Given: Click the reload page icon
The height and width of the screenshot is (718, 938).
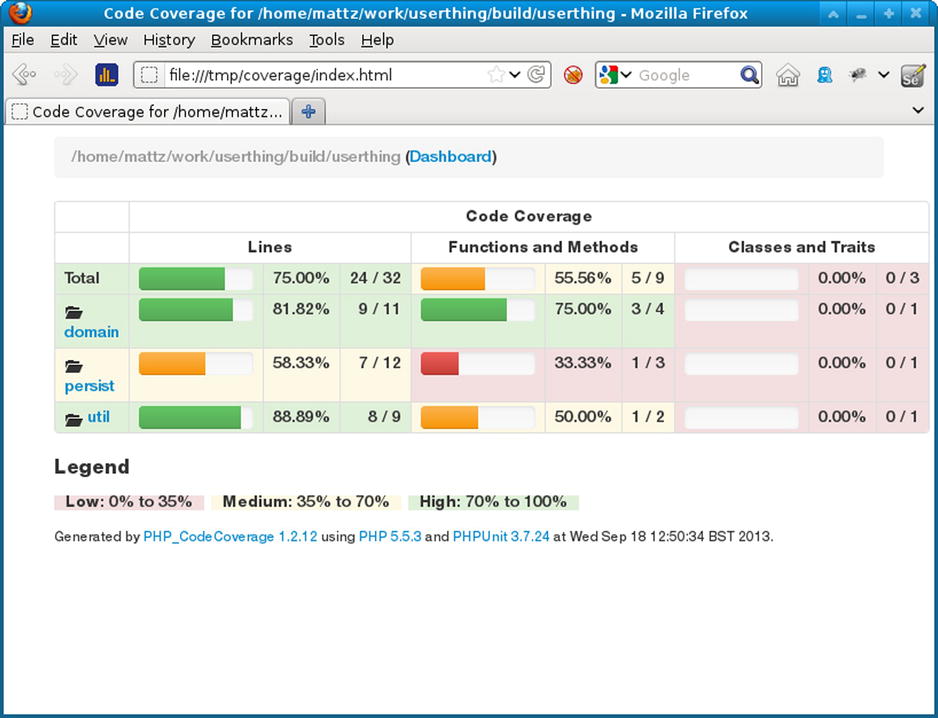Looking at the screenshot, I should click(537, 75).
